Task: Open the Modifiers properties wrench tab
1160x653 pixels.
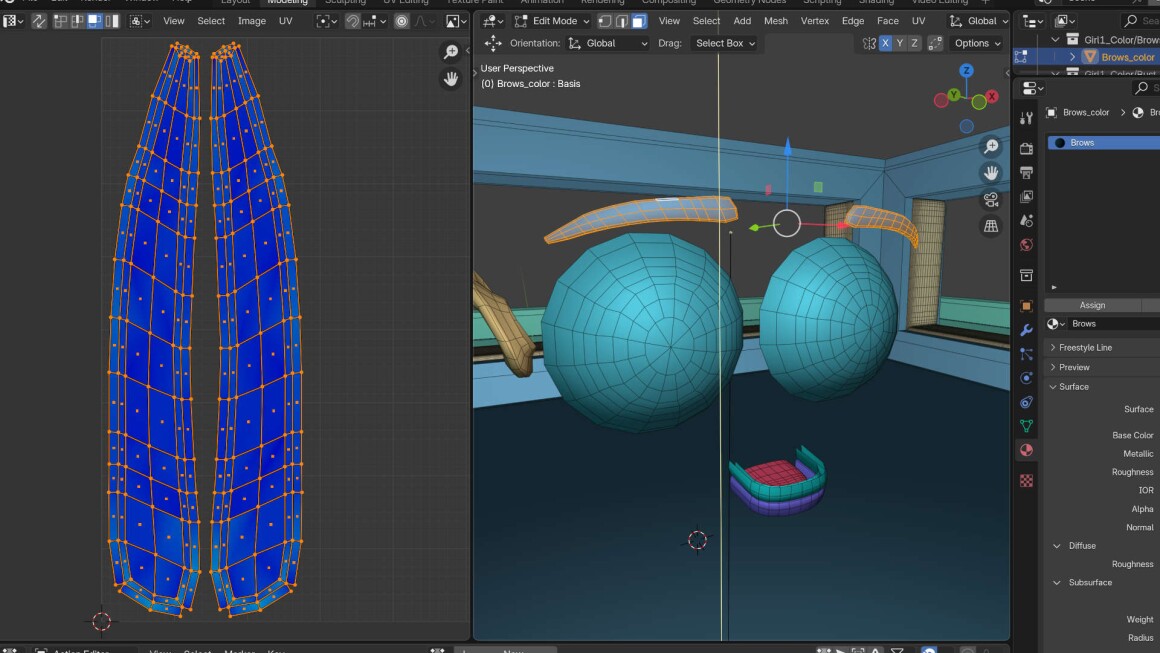Action: 1026,330
